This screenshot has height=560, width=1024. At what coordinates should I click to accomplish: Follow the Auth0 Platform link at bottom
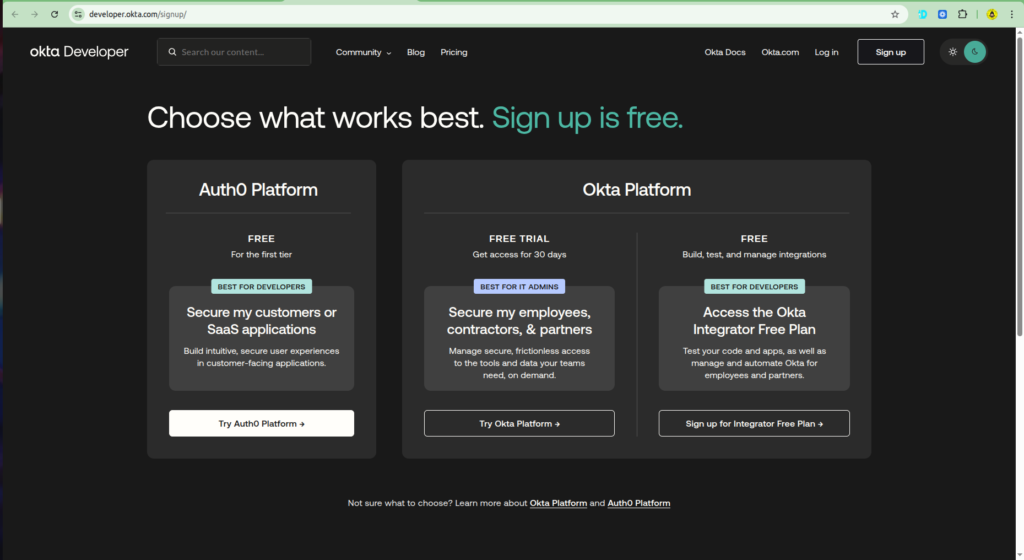(639, 503)
